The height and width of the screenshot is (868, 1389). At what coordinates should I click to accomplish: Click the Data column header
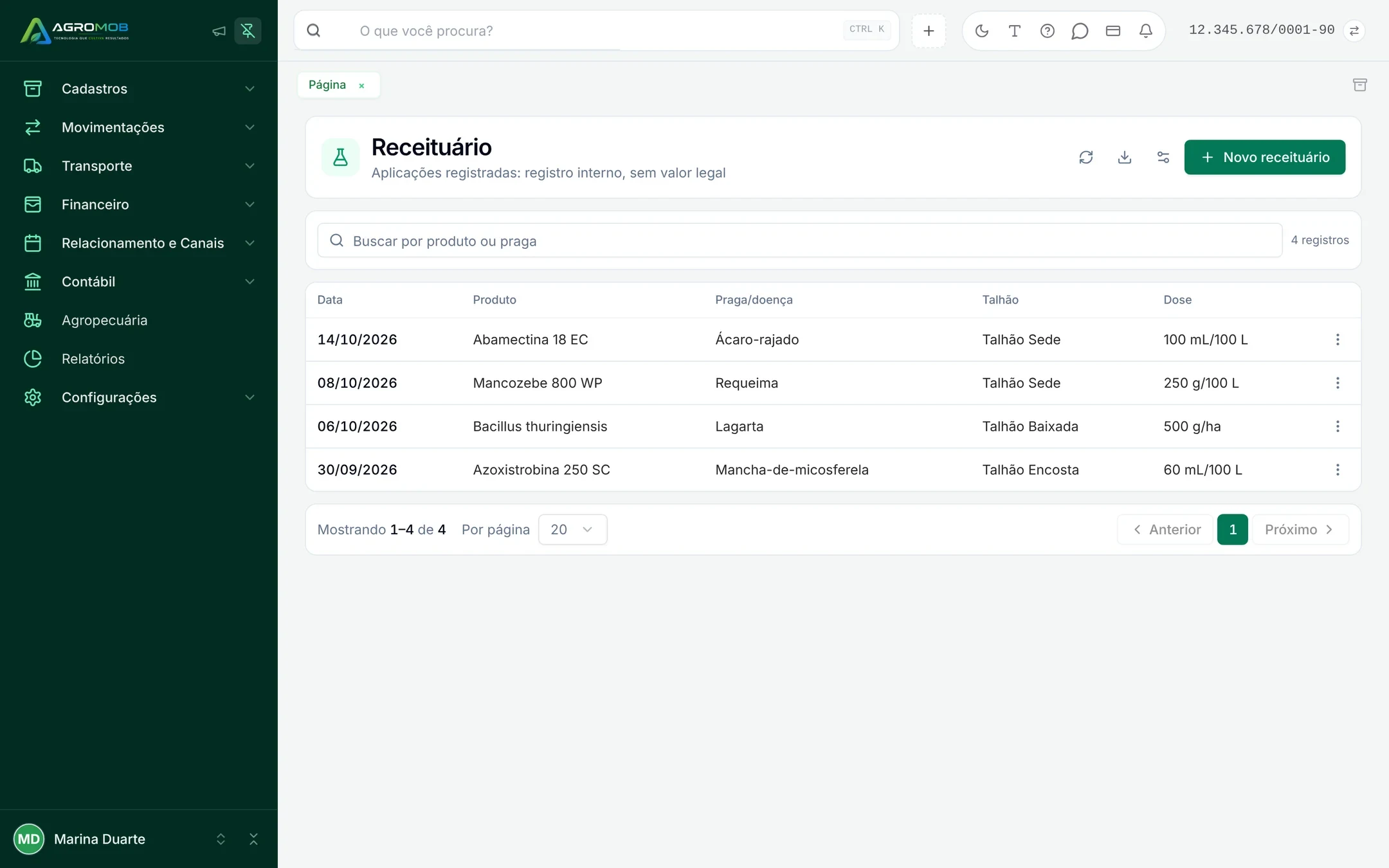point(330,300)
